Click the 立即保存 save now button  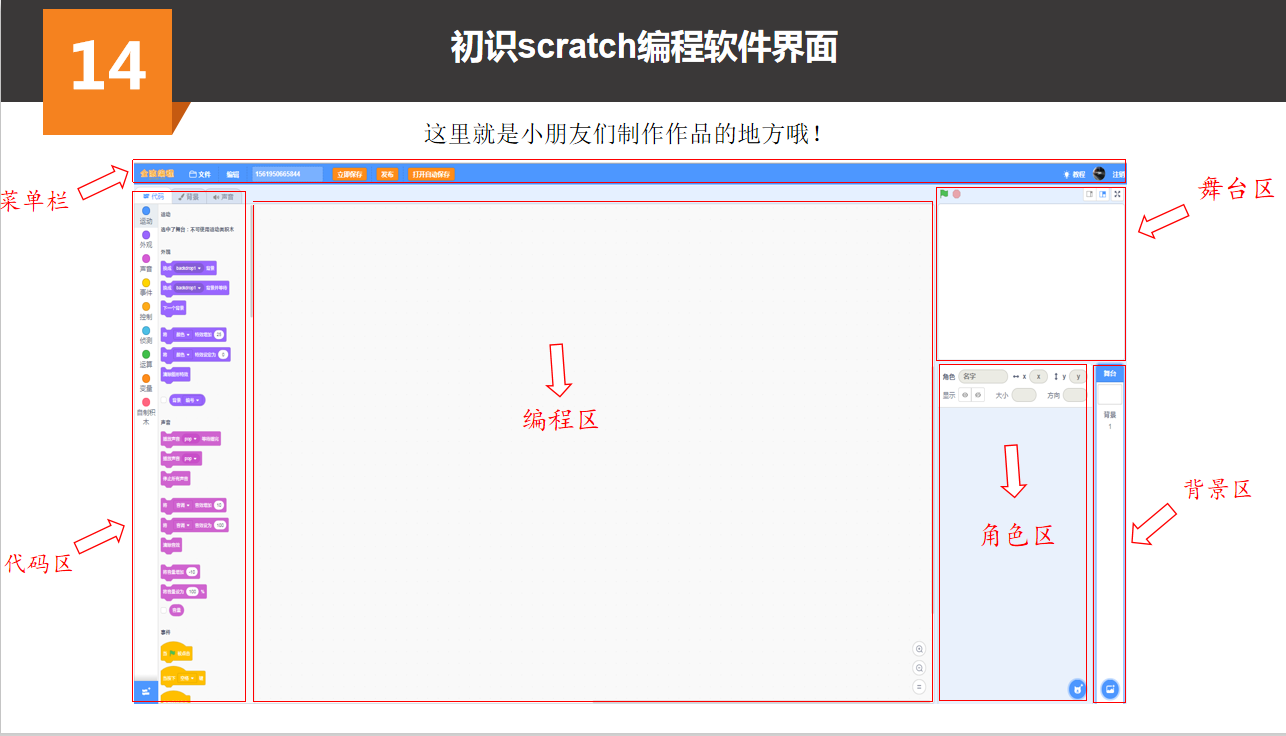[x=350, y=174]
